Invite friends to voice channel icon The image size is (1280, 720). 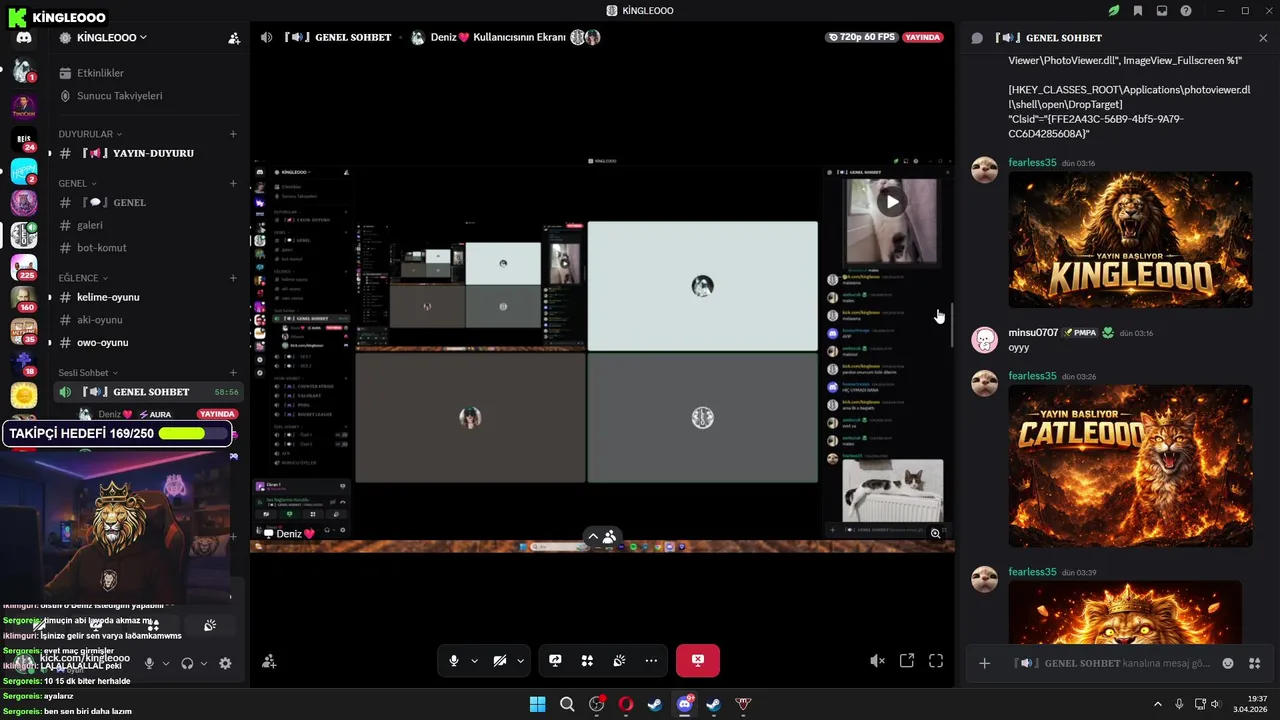pos(269,661)
